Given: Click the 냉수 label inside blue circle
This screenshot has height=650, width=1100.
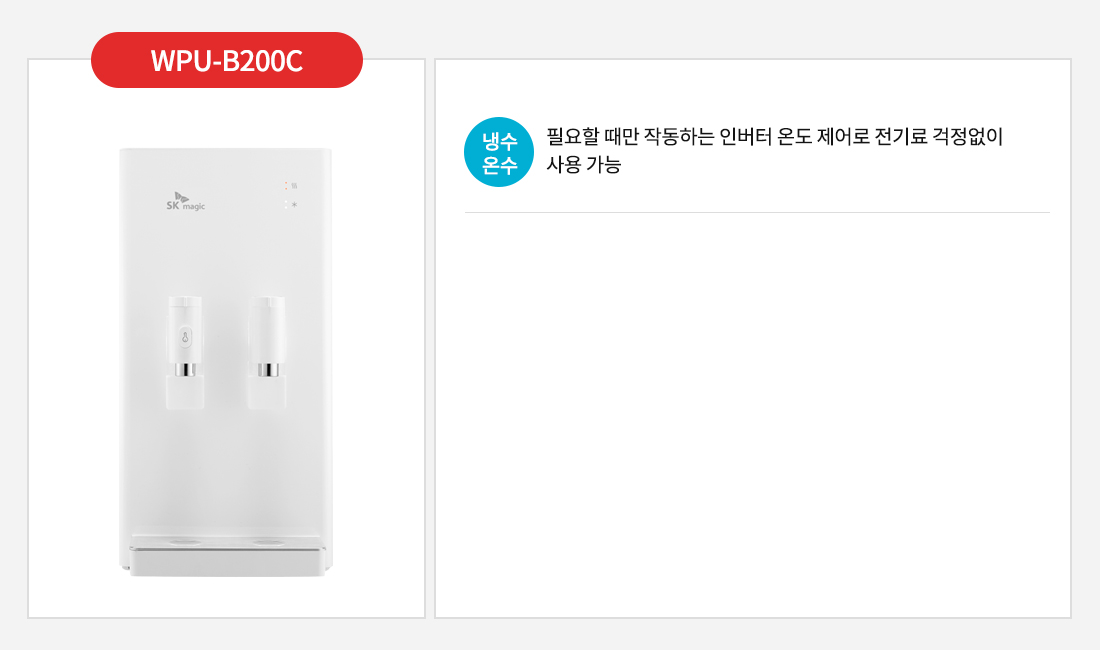Looking at the screenshot, I should pos(499,140).
